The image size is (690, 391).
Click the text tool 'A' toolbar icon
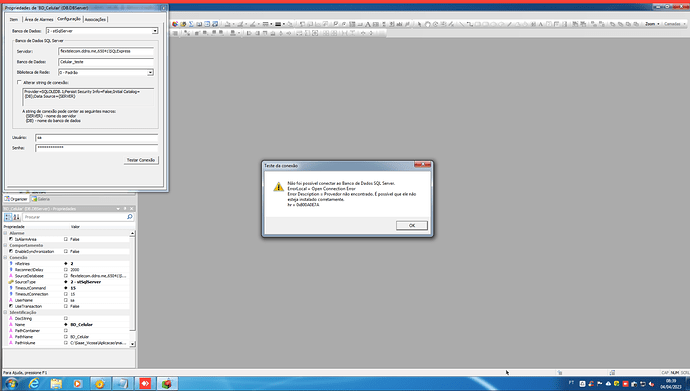368,24
